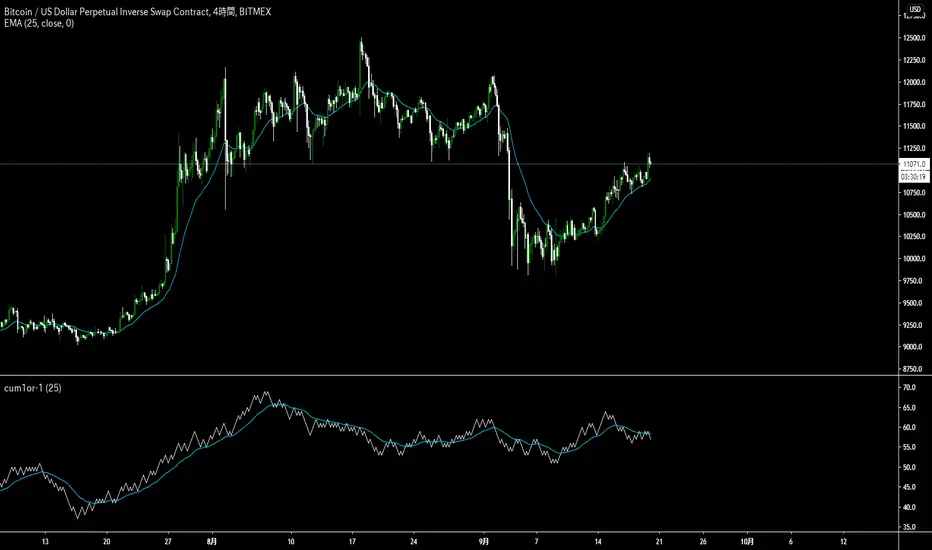This screenshot has height=550, width=932.
Task: Click the 11500.0 level on price scale
Action: 914,127
